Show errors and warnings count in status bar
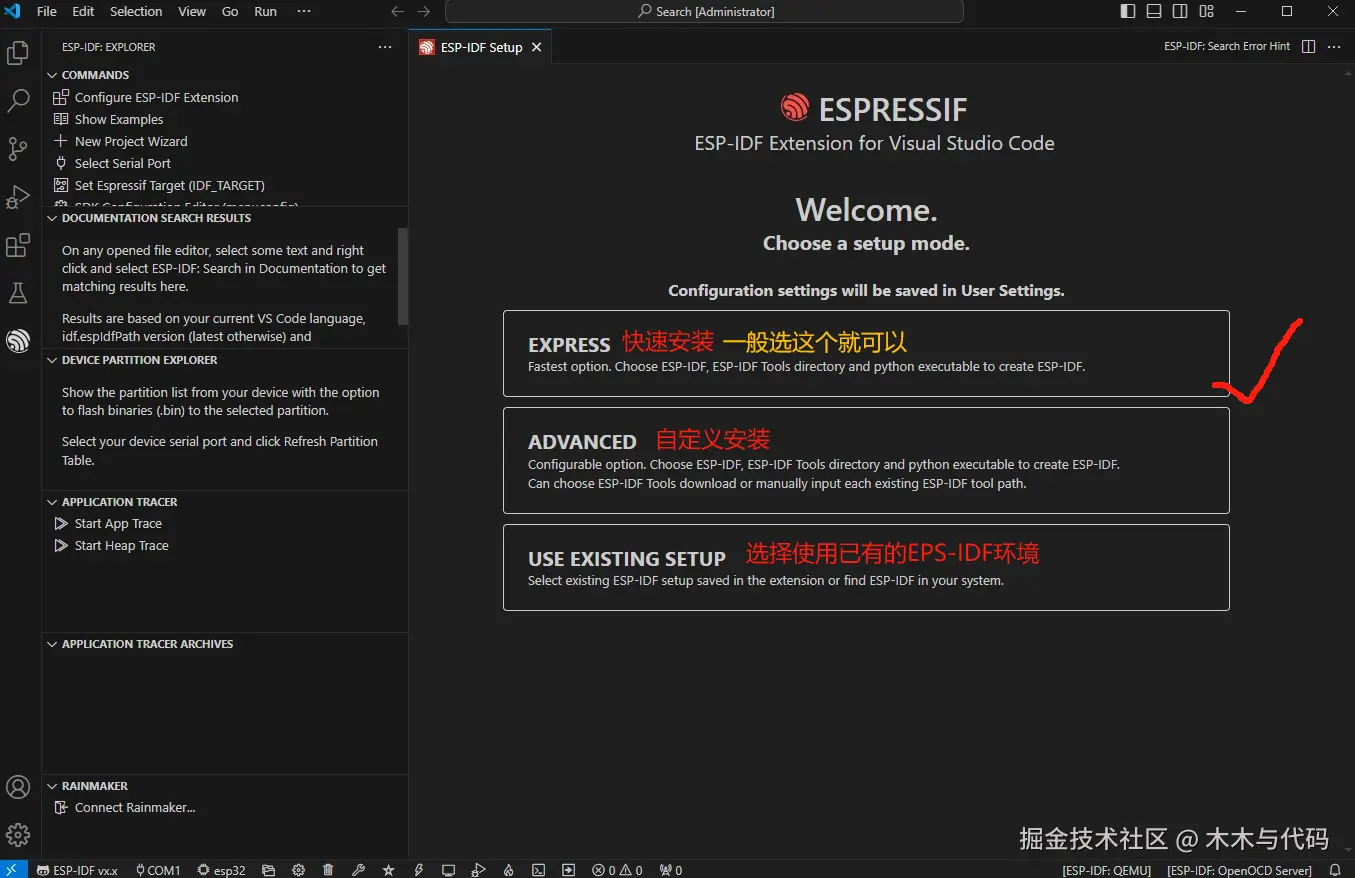 click(x=617, y=870)
